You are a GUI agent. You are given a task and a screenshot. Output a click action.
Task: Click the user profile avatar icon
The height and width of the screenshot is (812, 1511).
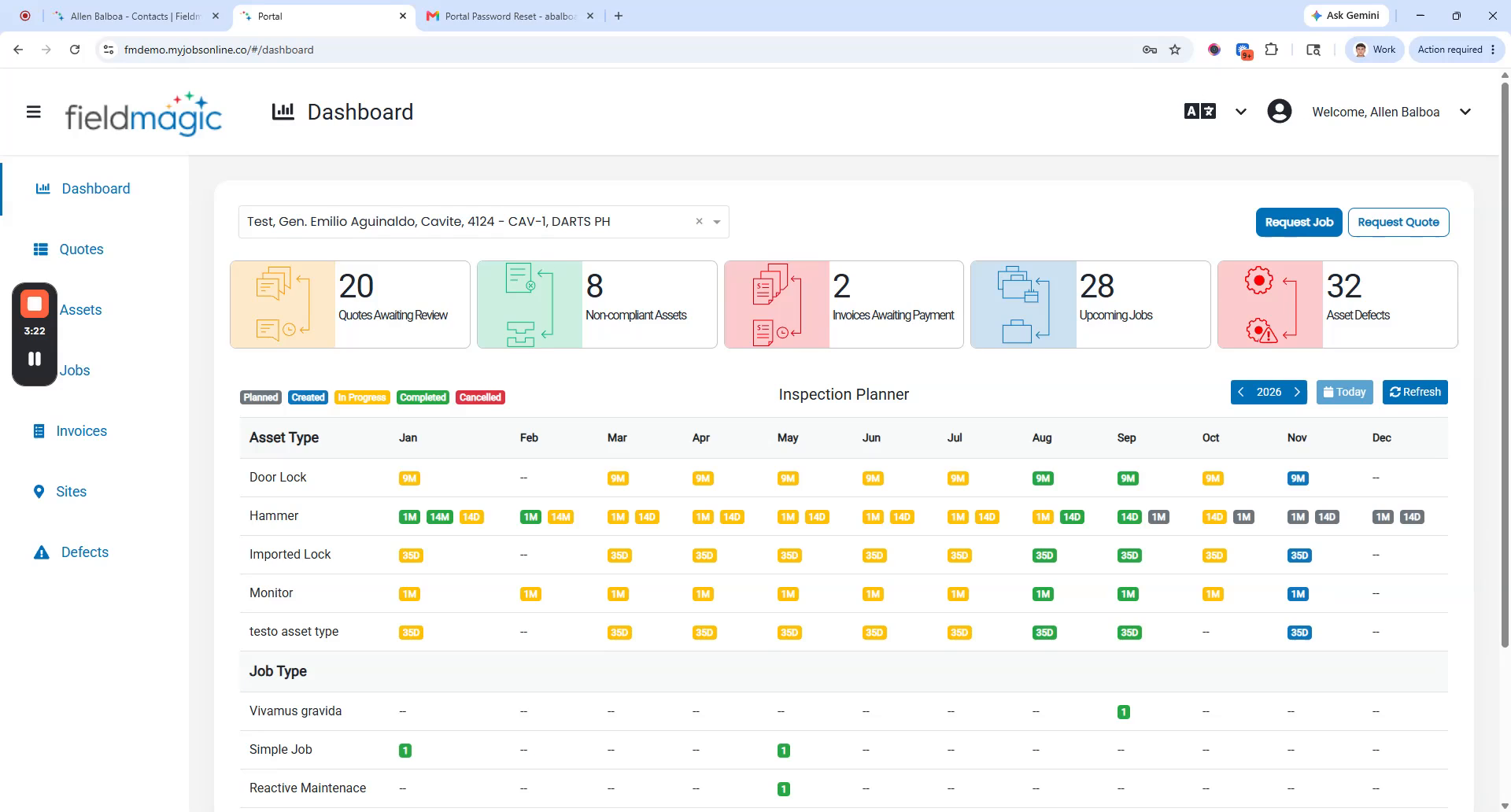click(x=1280, y=112)
